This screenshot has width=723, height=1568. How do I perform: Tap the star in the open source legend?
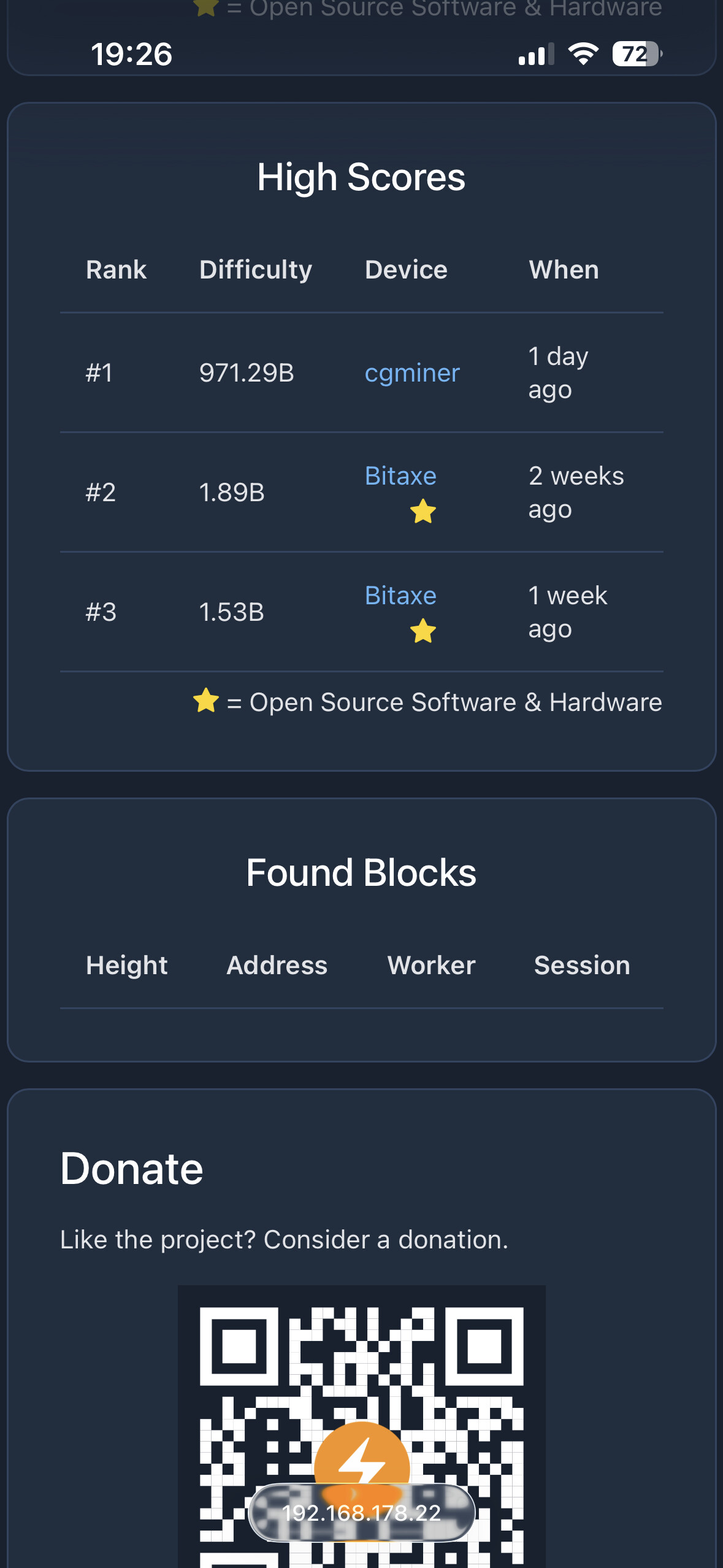tap(206, 701)
